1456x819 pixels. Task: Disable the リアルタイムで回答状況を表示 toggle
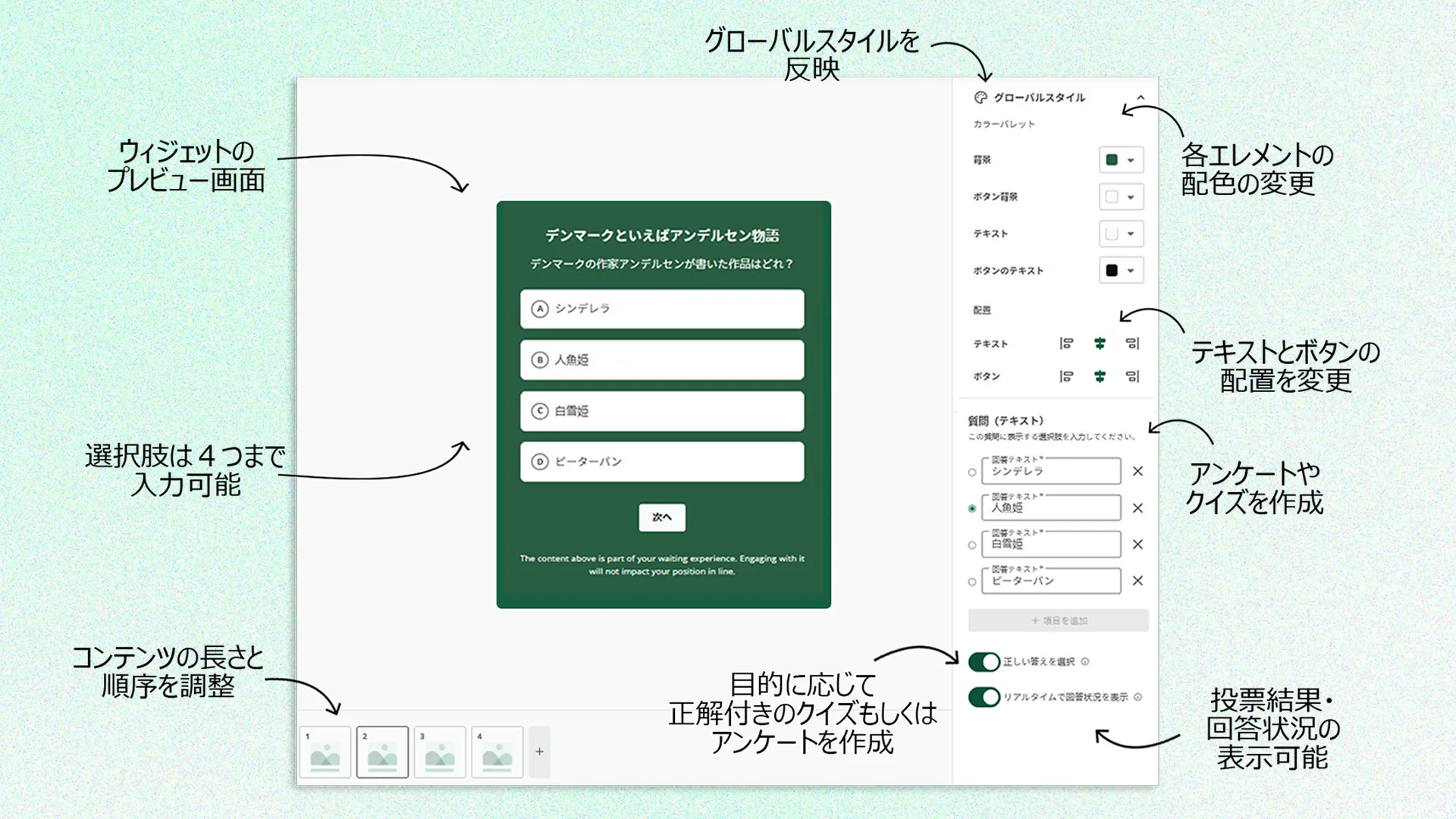coord(984,696)
